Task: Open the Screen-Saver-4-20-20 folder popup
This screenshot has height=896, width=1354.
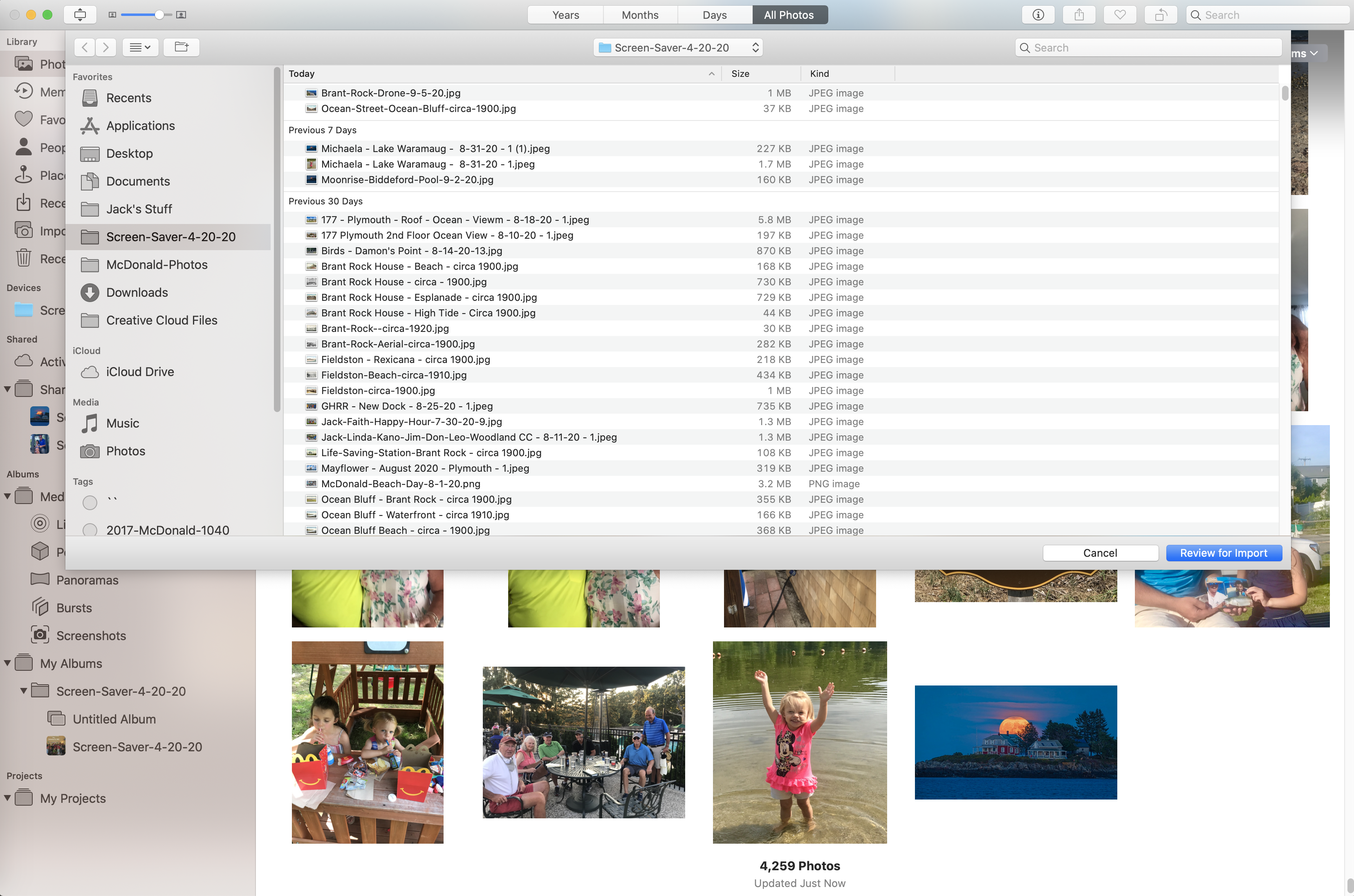Action: point(678,47)
